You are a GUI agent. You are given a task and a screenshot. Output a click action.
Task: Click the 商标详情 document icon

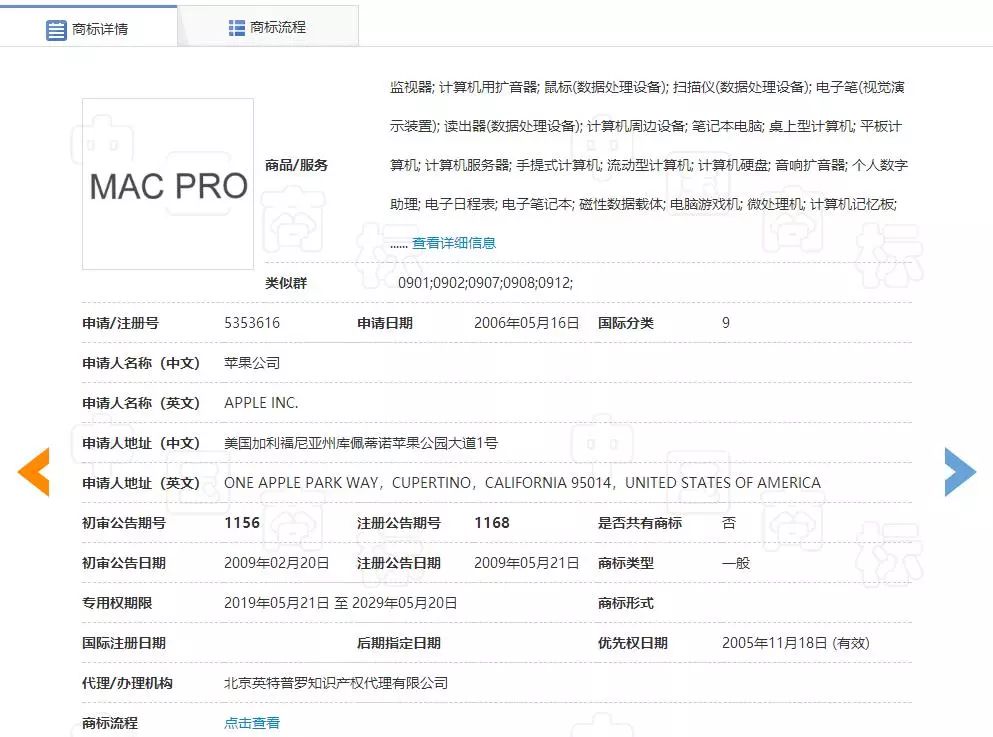pyautogui.click(x=56, y=30)
